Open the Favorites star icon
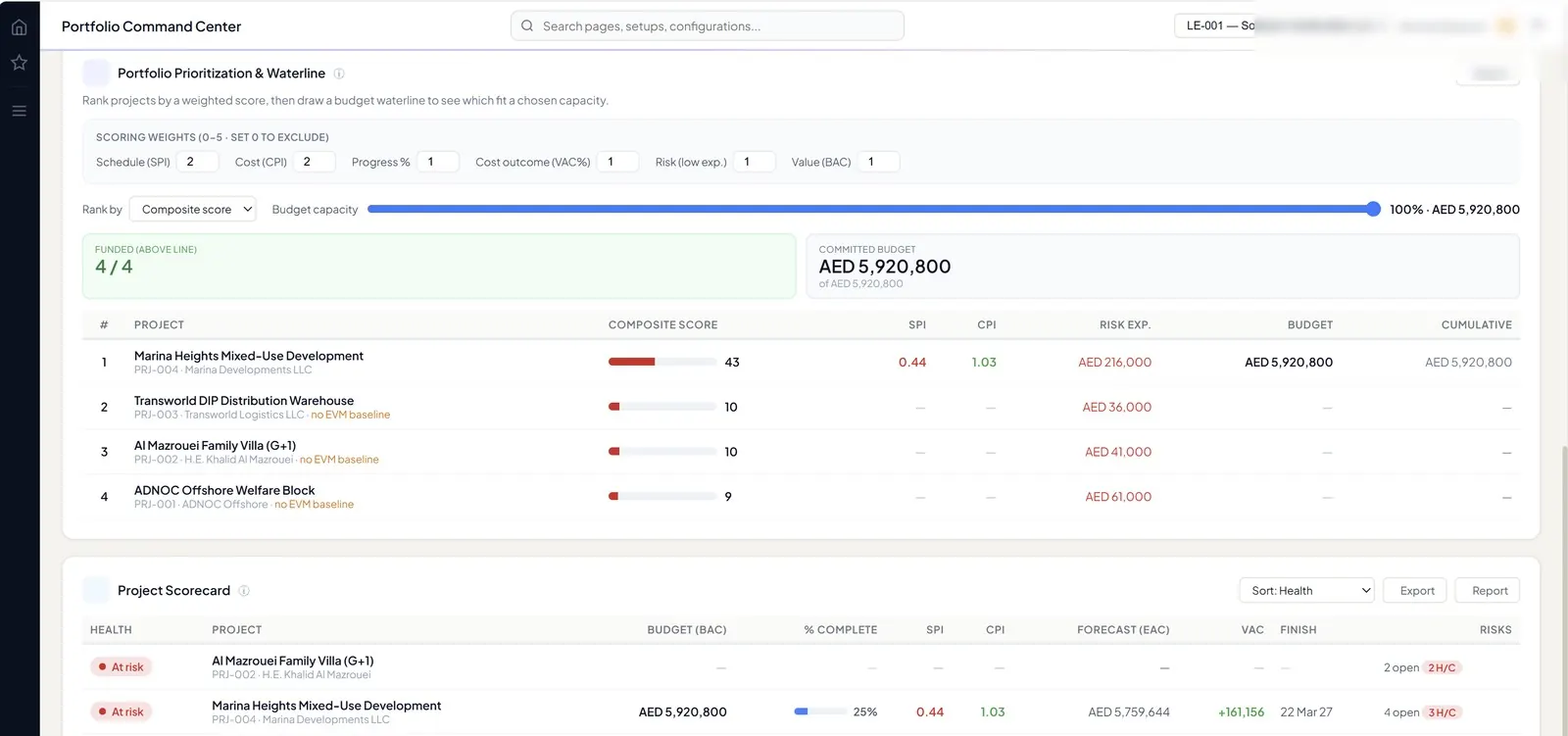 coord(19,63)
